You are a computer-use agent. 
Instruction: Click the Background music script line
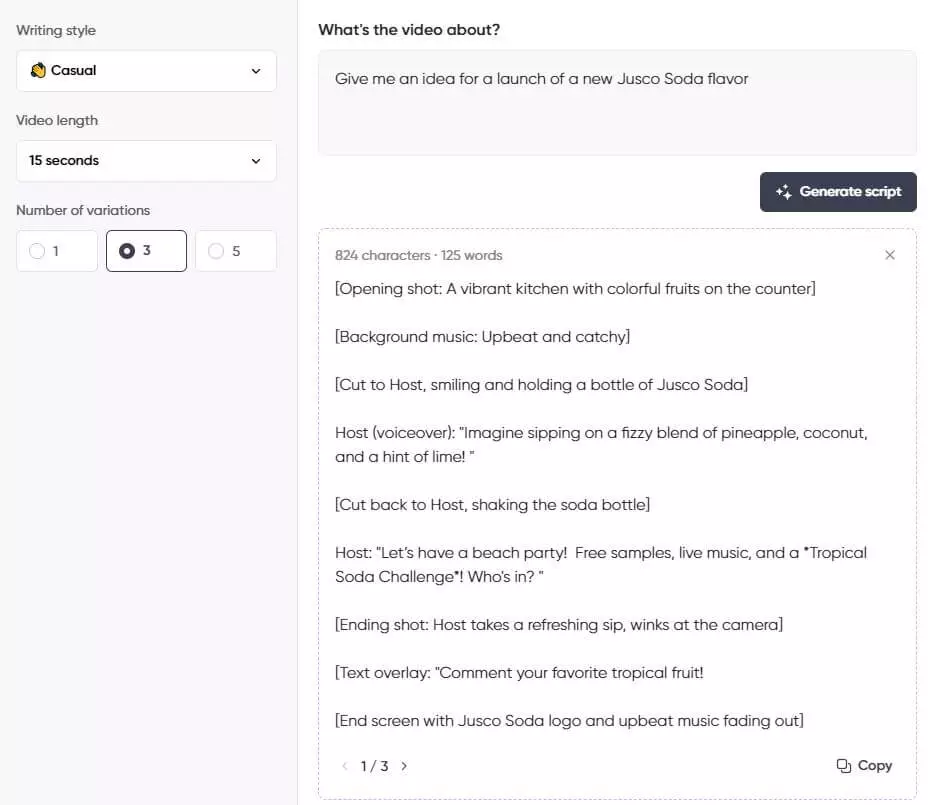click(482, 337)
